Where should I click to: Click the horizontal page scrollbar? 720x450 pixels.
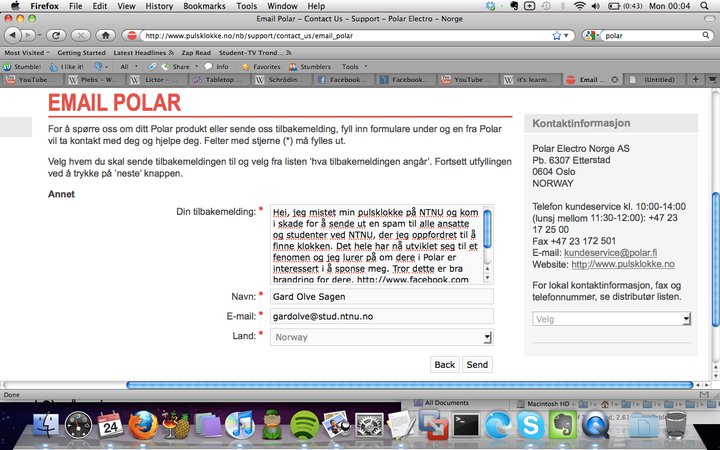[x=409, y=385]
